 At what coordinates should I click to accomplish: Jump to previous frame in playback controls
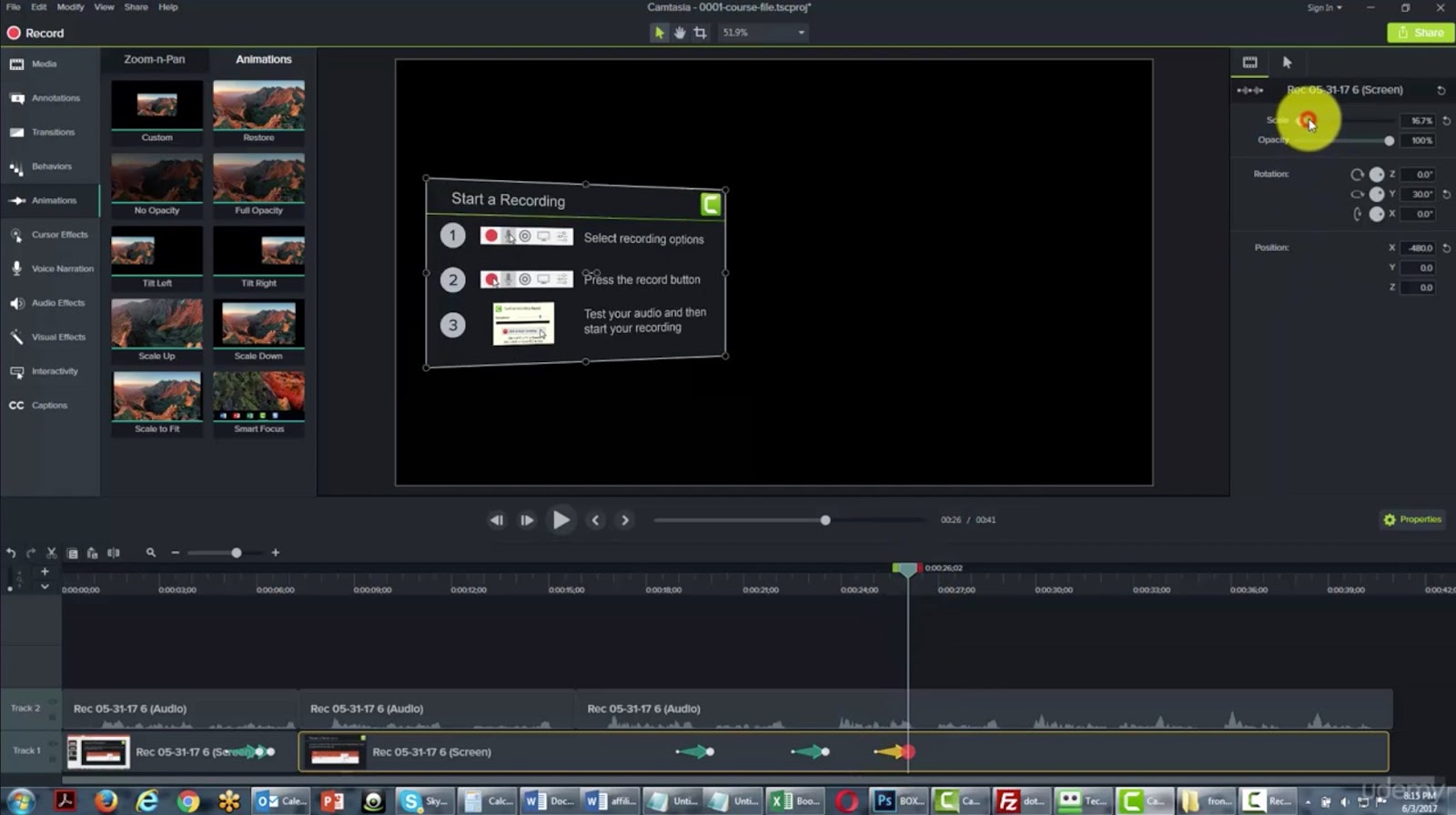pos(496,520)
